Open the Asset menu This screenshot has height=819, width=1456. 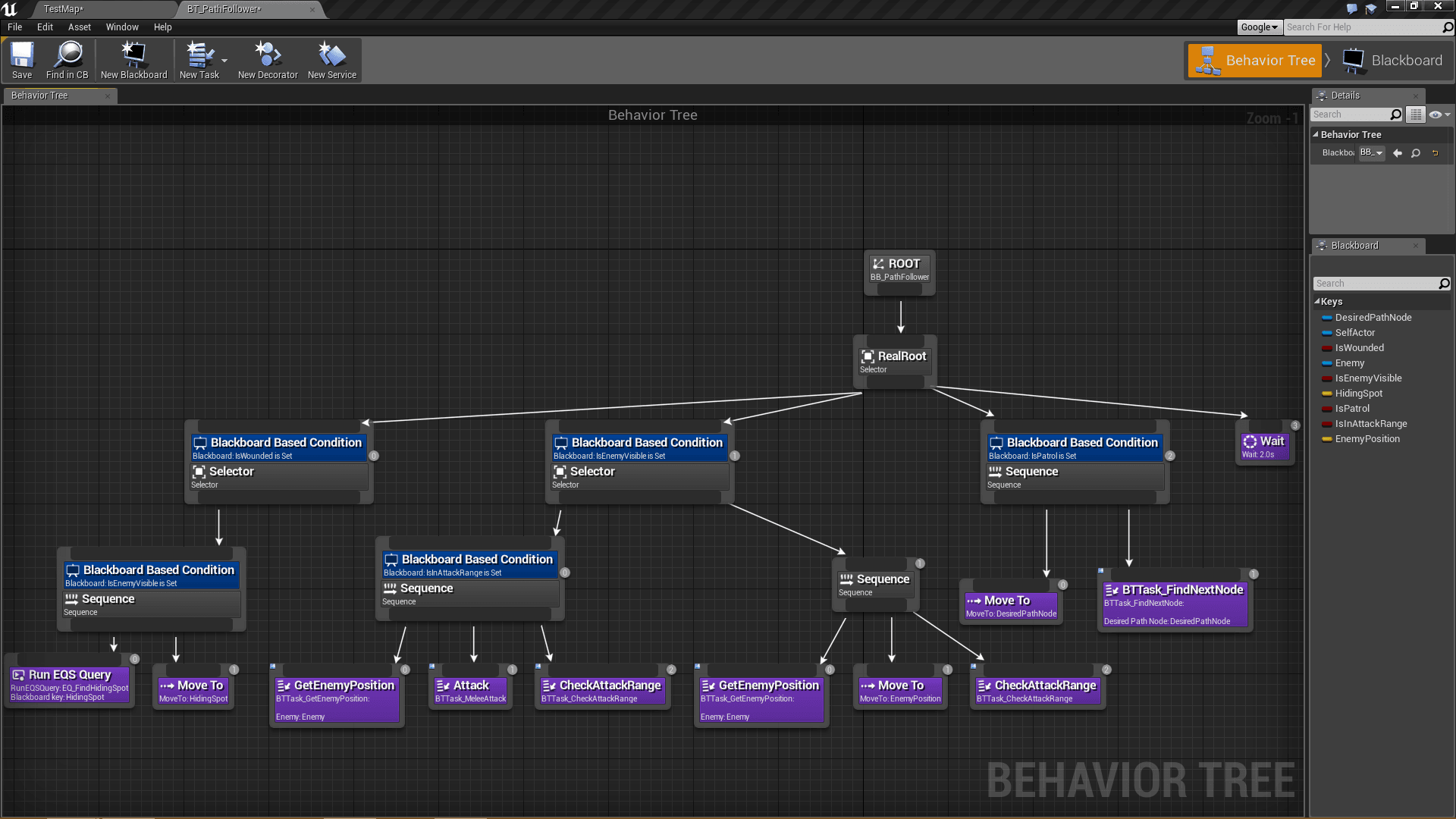point(80,27)
